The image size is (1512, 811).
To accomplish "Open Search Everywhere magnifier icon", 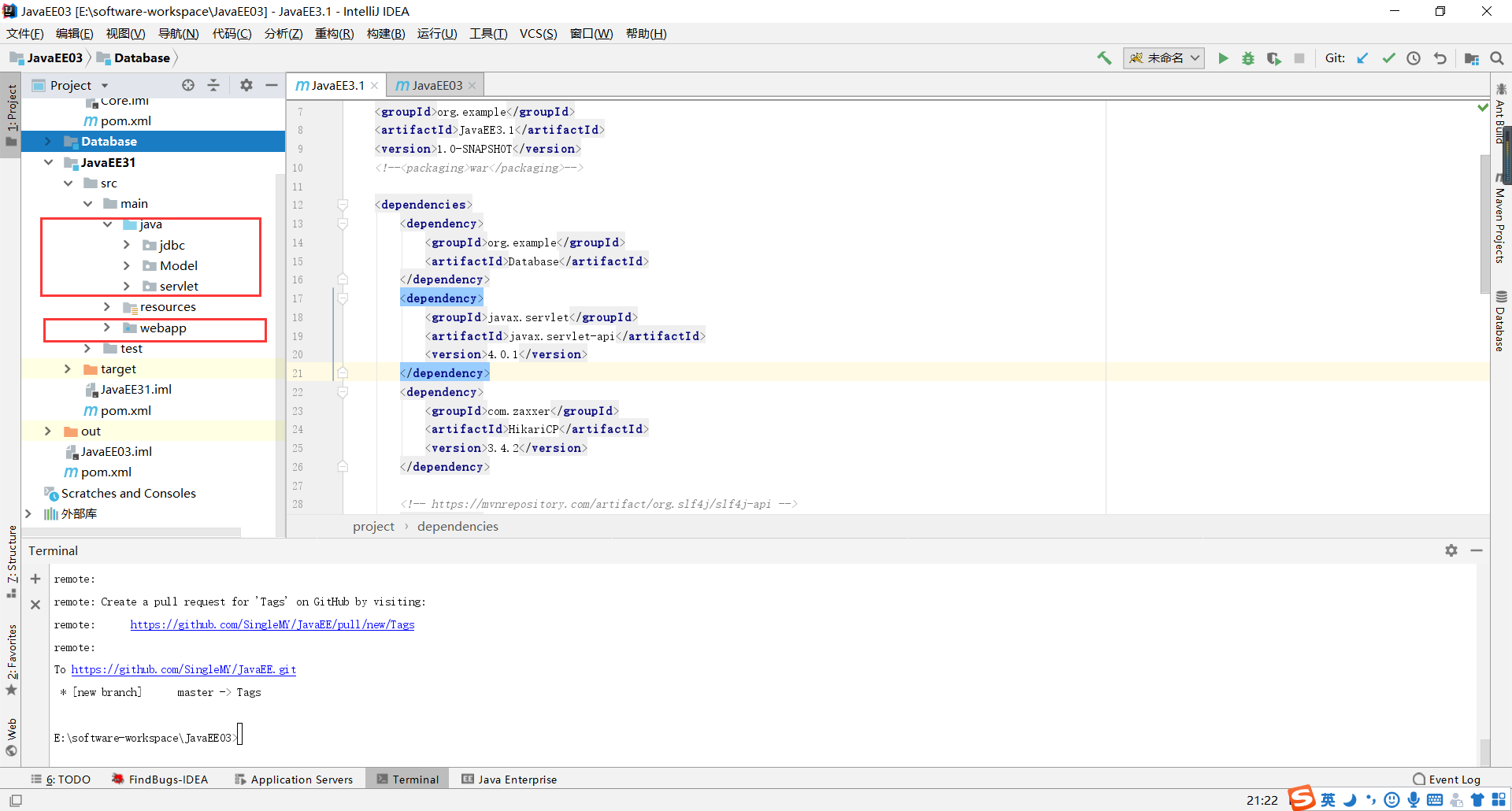I will tap(1497, 58).
